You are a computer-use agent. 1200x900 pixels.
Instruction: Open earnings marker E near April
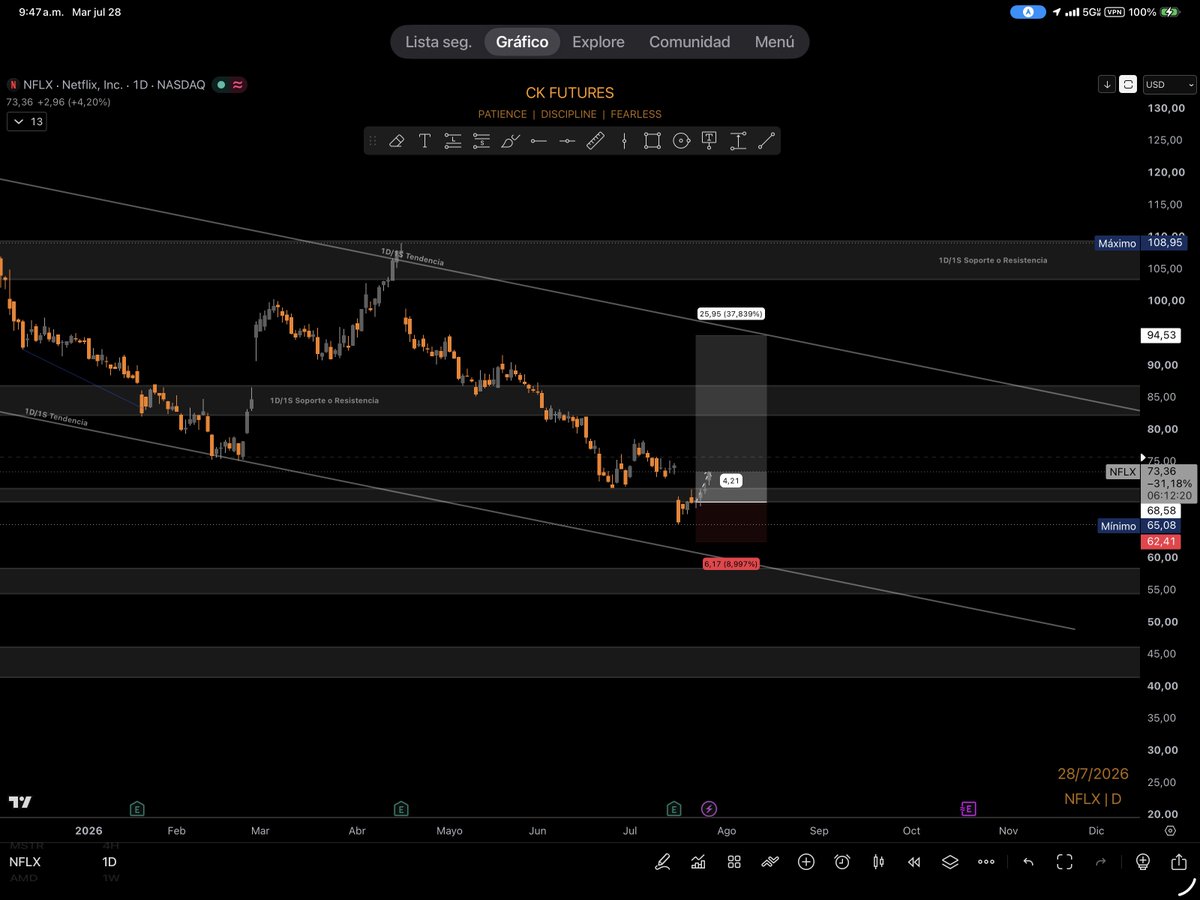pyautogui.click(x=401, y=808)
